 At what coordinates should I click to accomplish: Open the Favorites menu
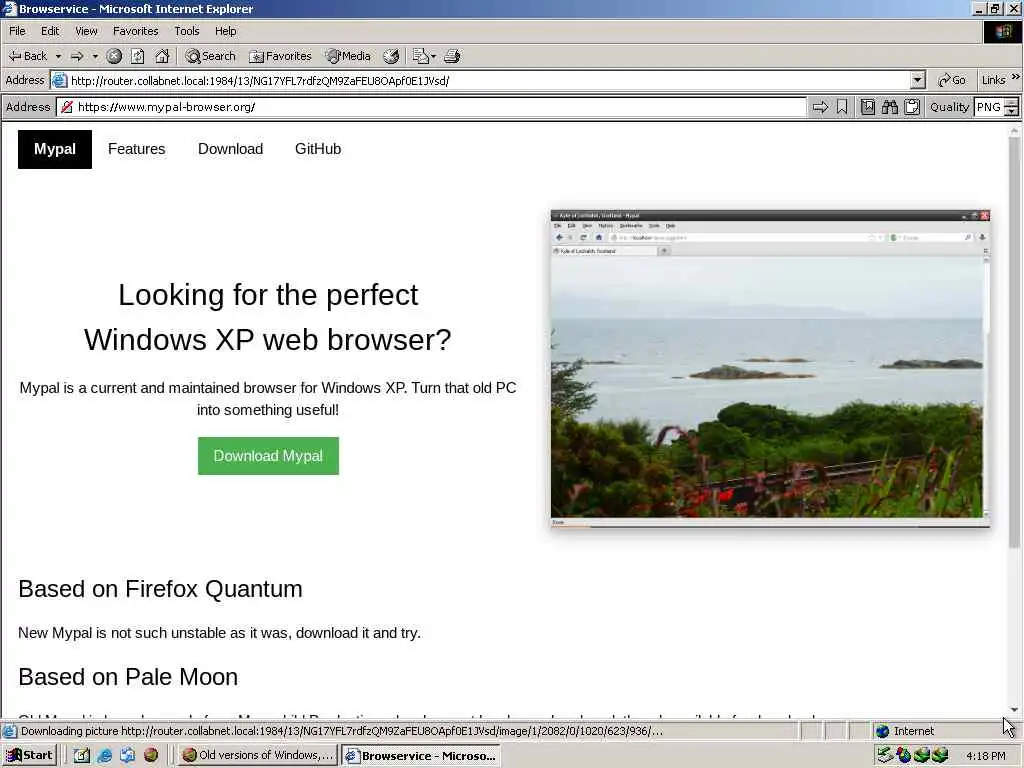(135, 31)
